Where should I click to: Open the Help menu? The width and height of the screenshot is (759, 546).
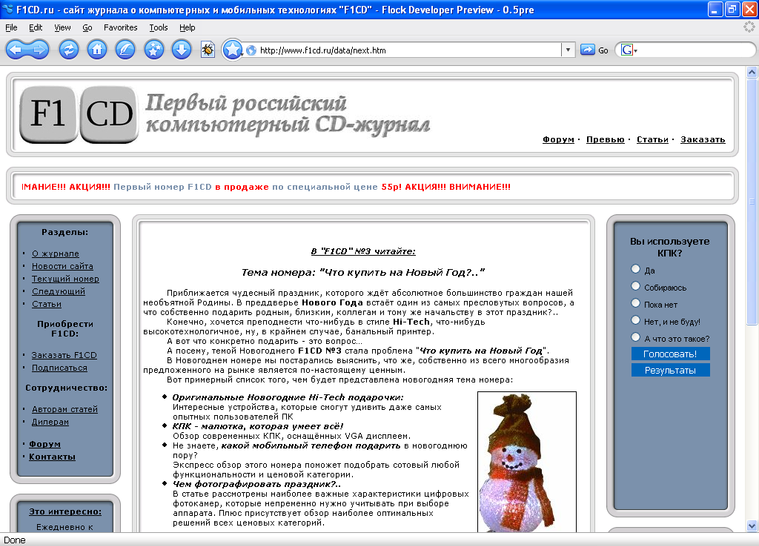(187, 28)
